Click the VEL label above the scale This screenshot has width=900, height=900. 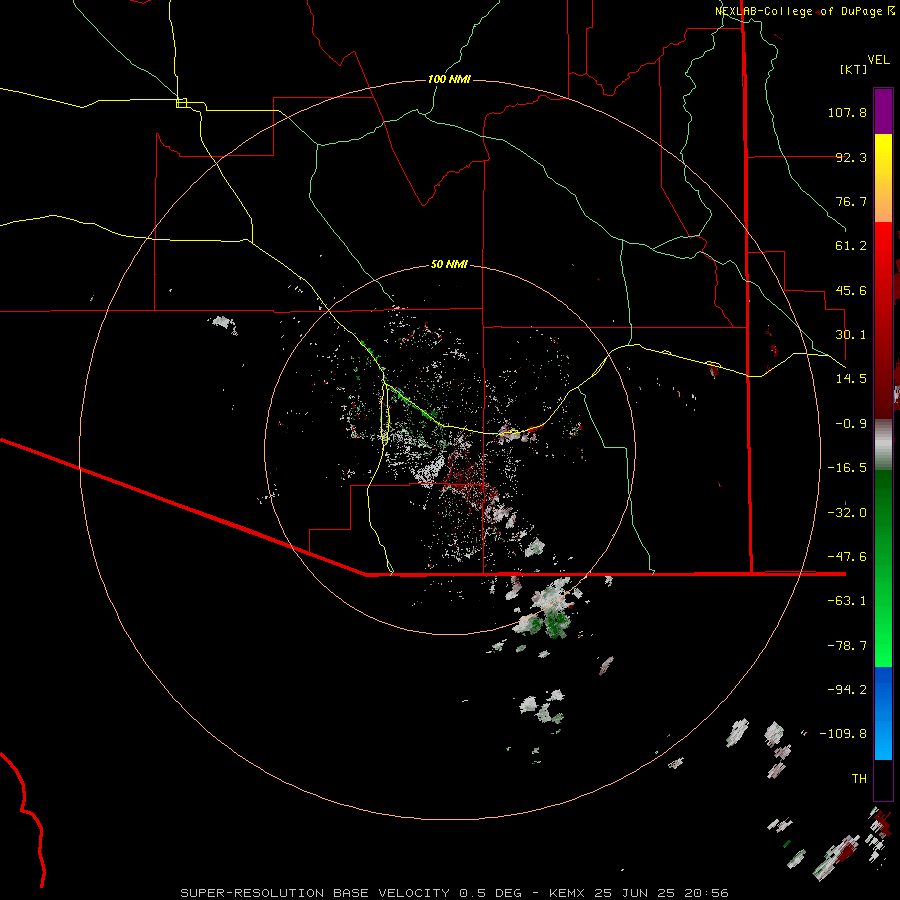tap(879, 60)
